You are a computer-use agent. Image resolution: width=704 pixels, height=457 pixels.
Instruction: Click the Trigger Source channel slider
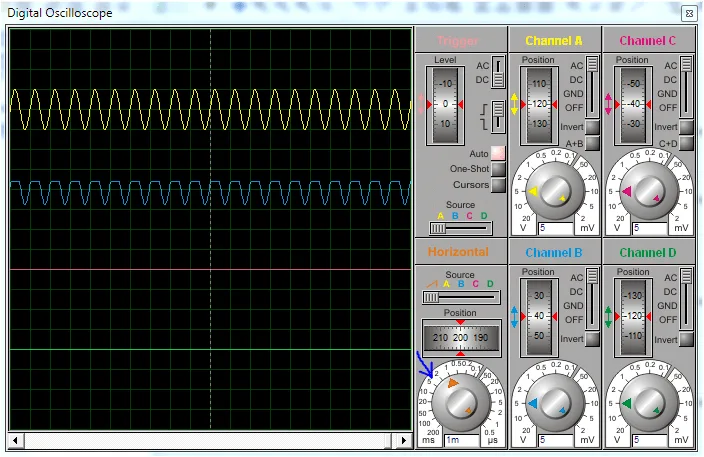coord(460,228)
